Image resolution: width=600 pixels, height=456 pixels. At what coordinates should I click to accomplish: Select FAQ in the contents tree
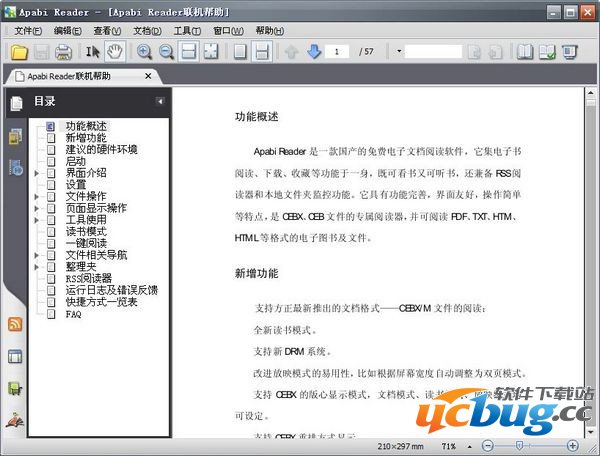73,313
